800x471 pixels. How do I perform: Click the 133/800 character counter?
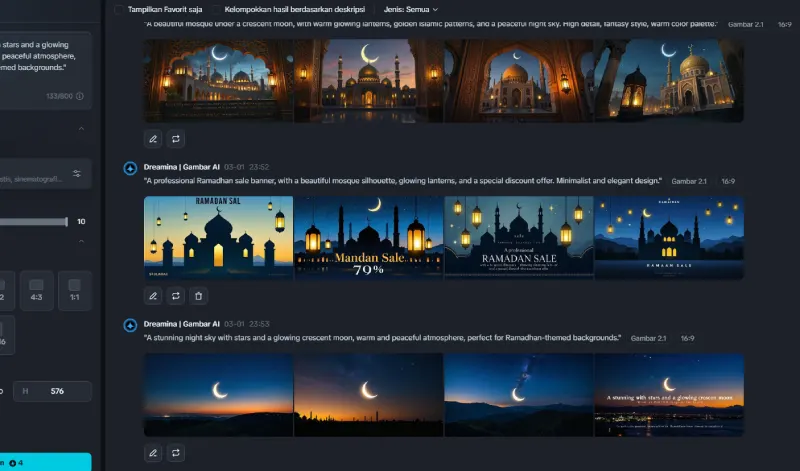click(x=59, y=96)
